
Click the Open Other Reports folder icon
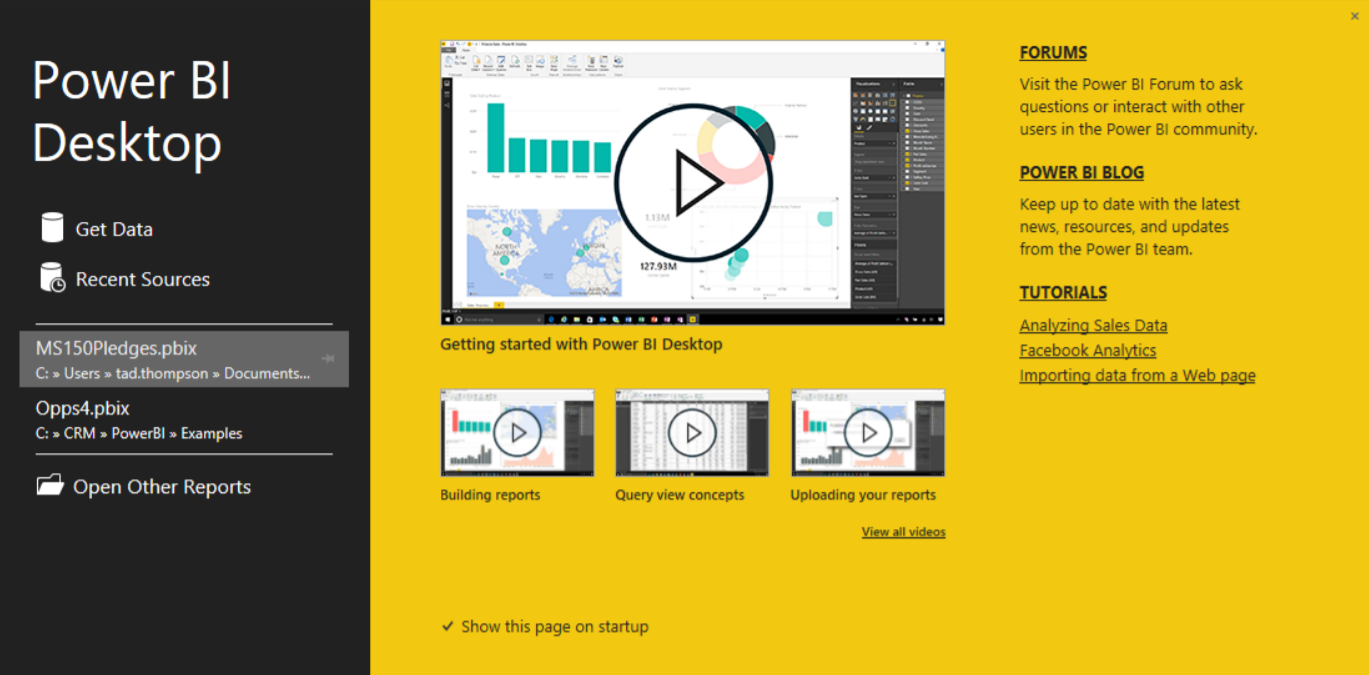tap(50, 486)
